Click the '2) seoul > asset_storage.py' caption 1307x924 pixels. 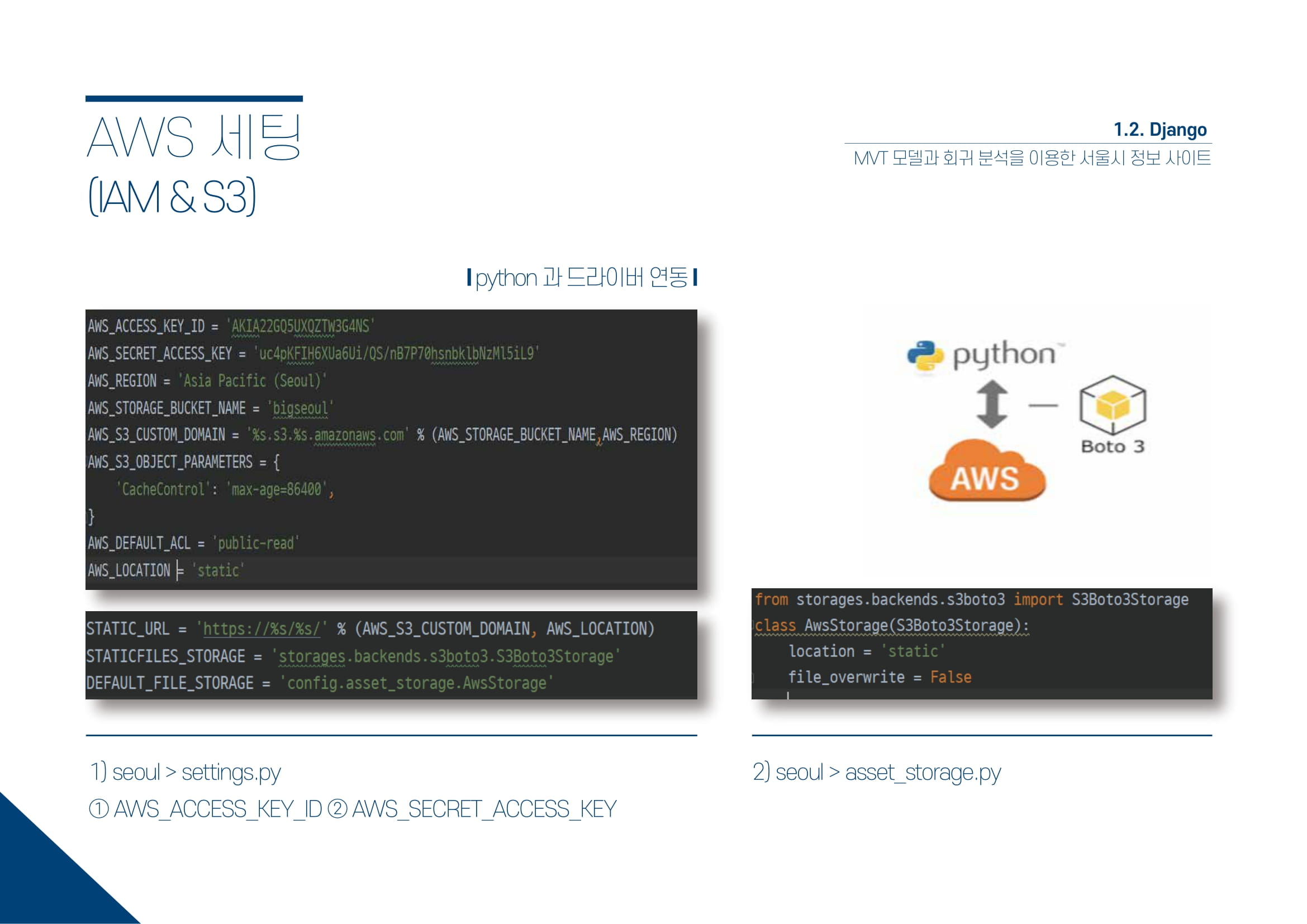[877, 773]
